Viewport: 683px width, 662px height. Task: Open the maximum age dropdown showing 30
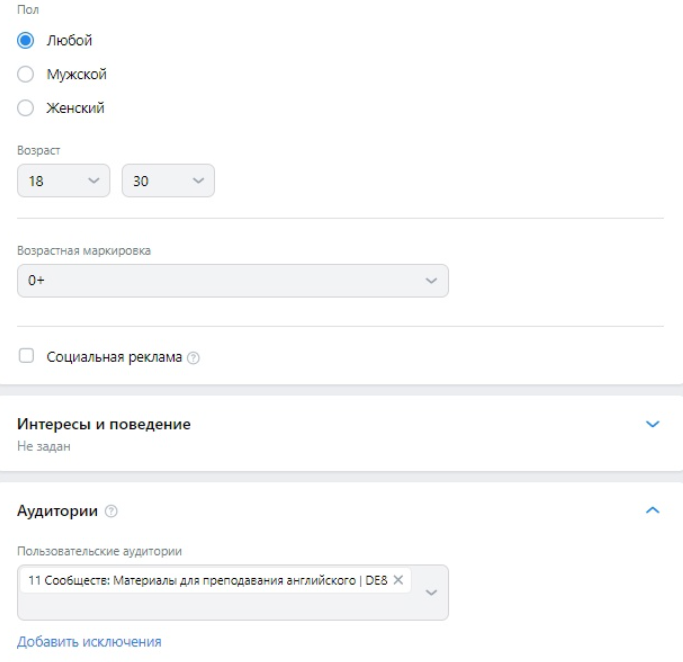point(168,180)
